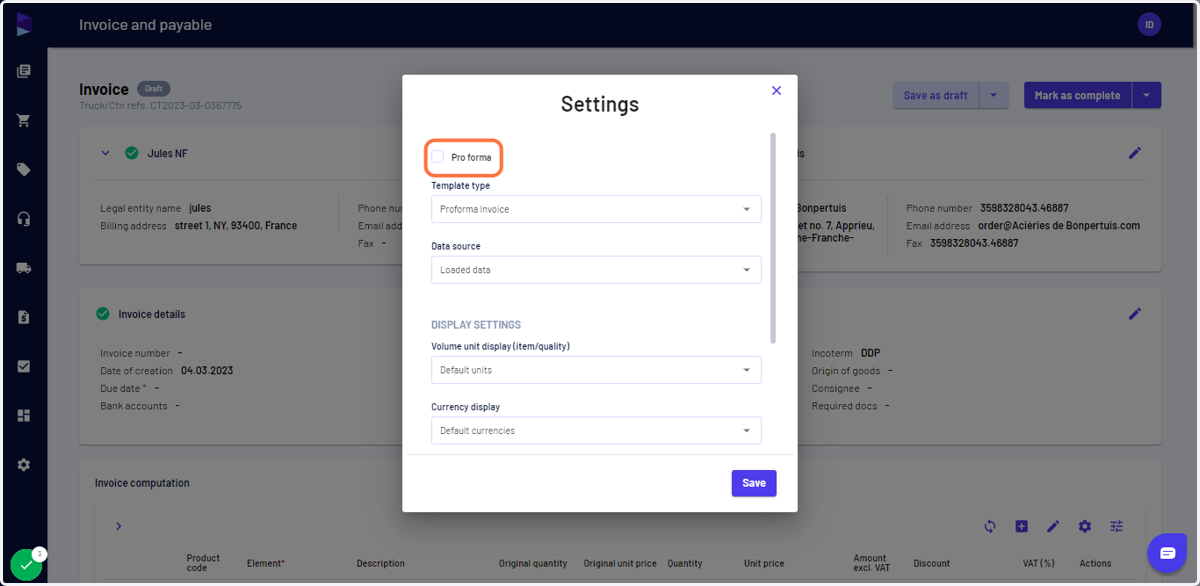The height and width of the screenshot is (586, 1200).
Task: Open the invoice document sidebar icon
Action: click(24, 317)
